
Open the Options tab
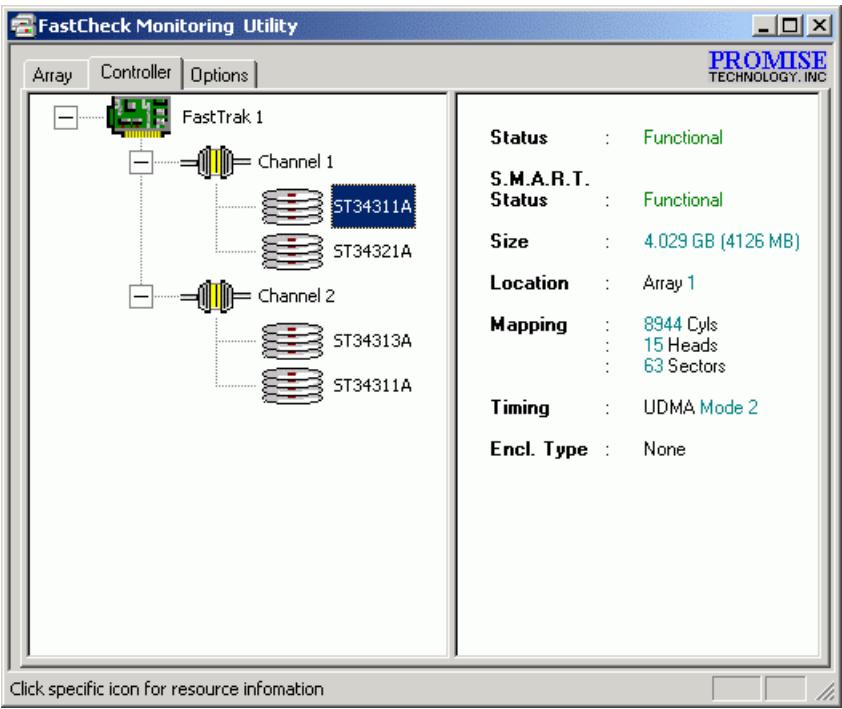(220, 75)
